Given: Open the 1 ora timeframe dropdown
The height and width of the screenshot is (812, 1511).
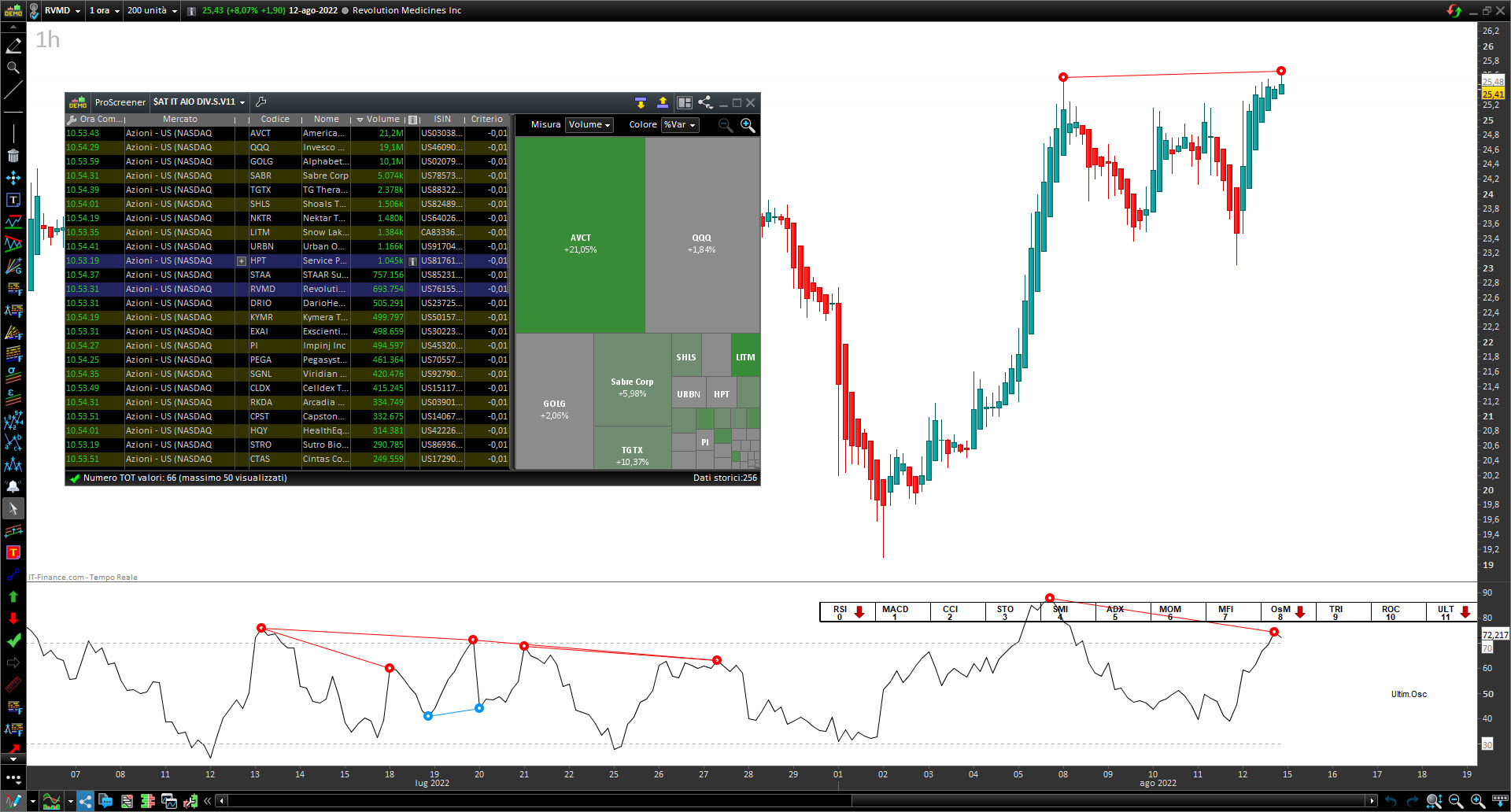Looking at the screenshot, I should (x=105, y=10).
